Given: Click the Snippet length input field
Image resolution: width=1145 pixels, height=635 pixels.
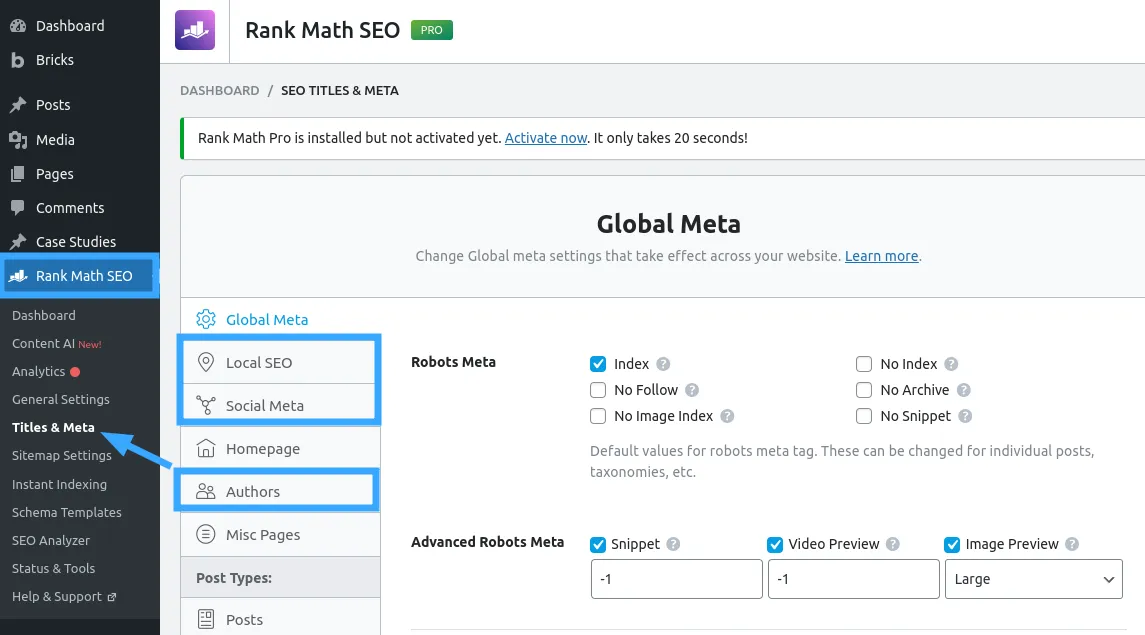Looking at the screenshot, I should pos(676,579).
